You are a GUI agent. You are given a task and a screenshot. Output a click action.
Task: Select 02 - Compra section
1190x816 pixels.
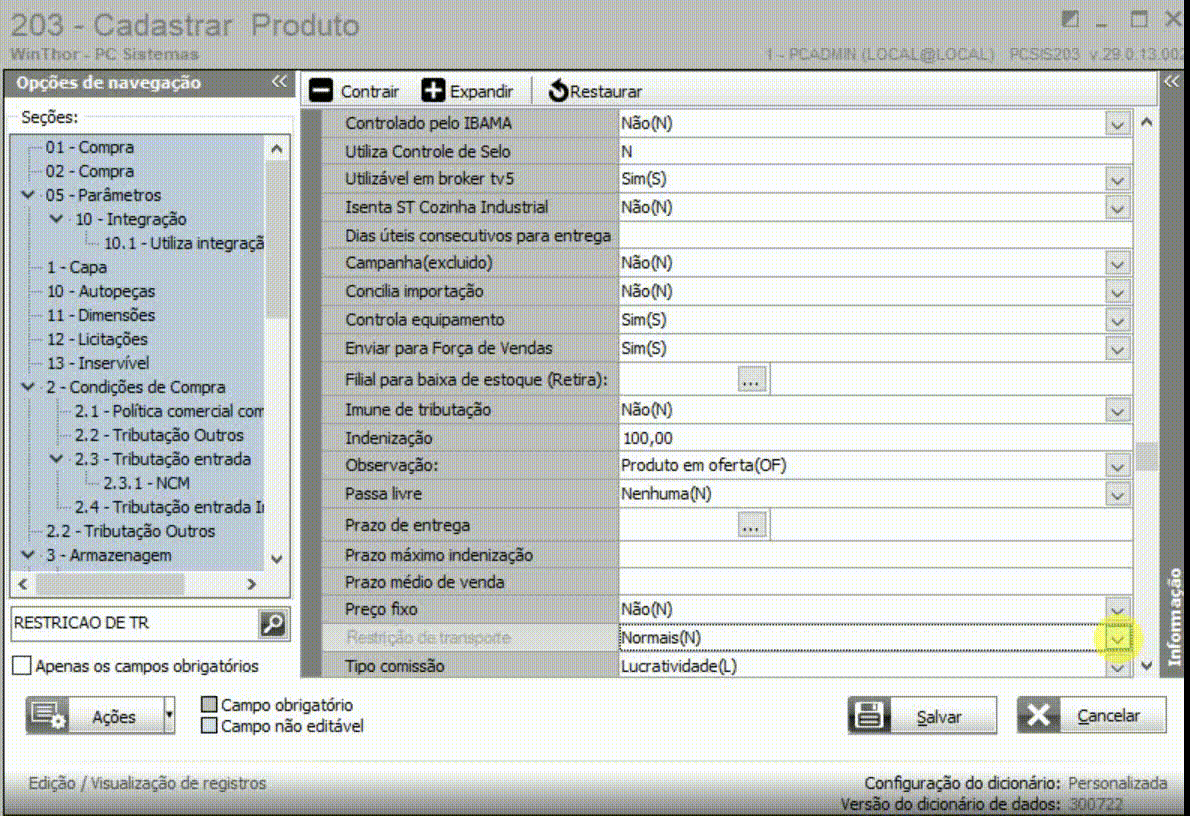pos(90,172)
